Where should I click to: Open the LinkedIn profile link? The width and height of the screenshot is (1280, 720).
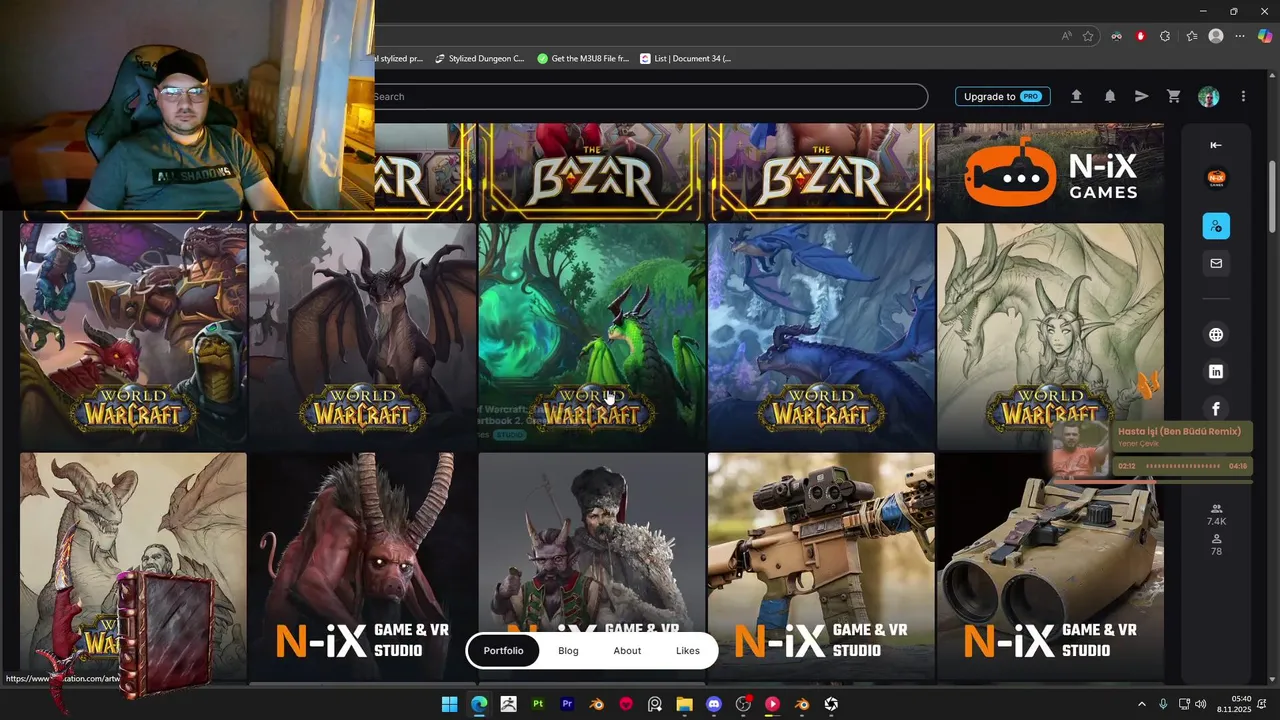coord(1216,372)
